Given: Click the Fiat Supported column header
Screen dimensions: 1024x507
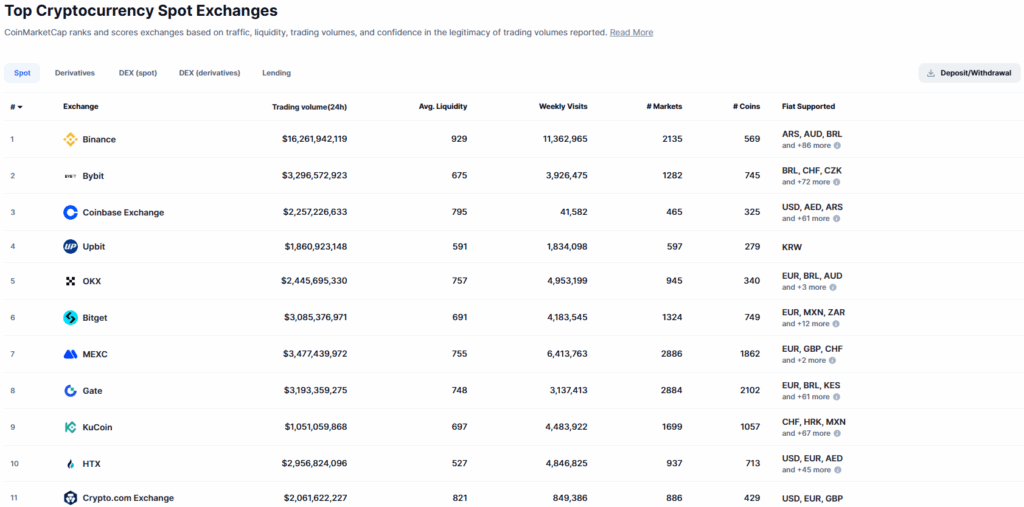Looking at the screenshot, I should point(808,106).
